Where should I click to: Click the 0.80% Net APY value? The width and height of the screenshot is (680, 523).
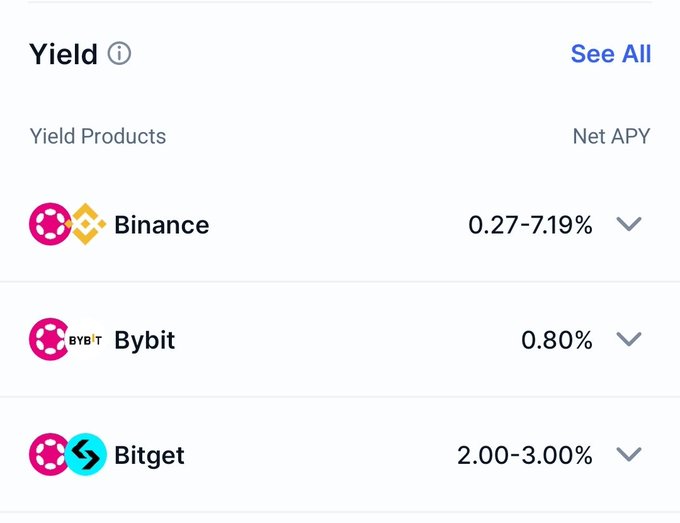(557, 340)
